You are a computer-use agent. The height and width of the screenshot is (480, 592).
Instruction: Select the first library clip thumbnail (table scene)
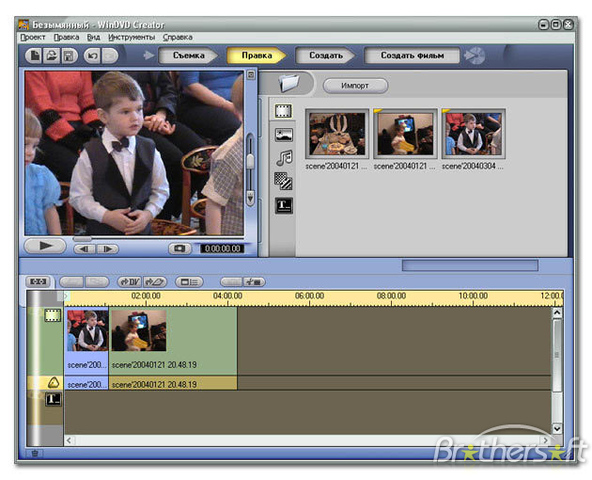(x=337, y=134)
